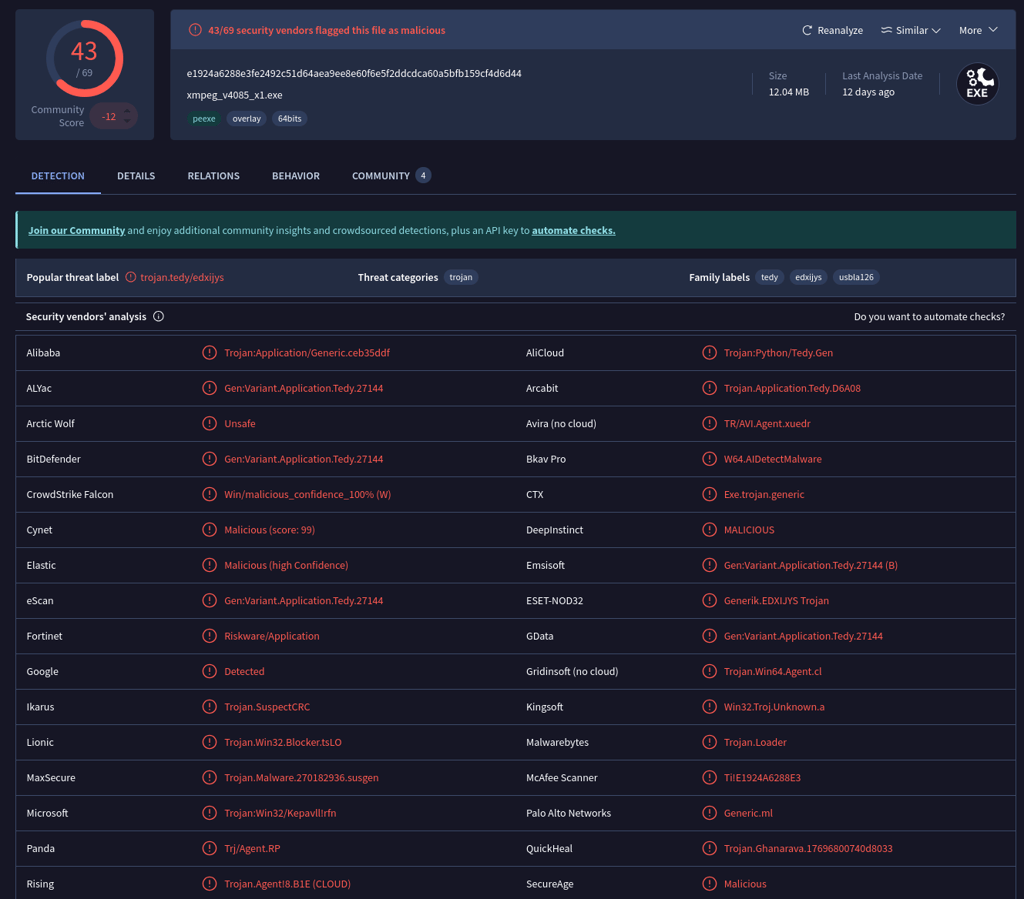This screenshot has height=899, width=1024.
Task: Click the AliCloud detection alert icon
Action: click(709, 353)
